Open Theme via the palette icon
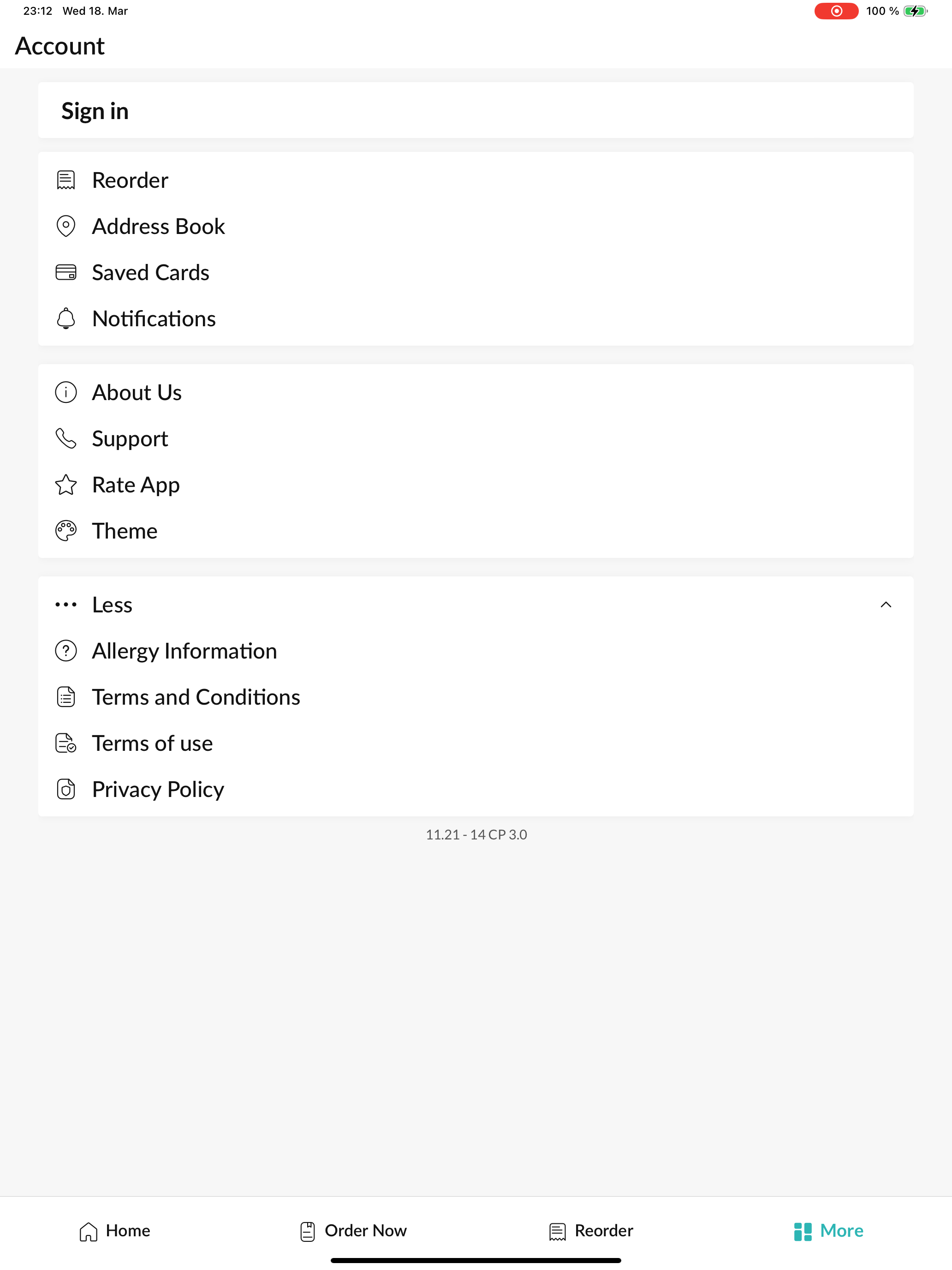 pos(66,531)
